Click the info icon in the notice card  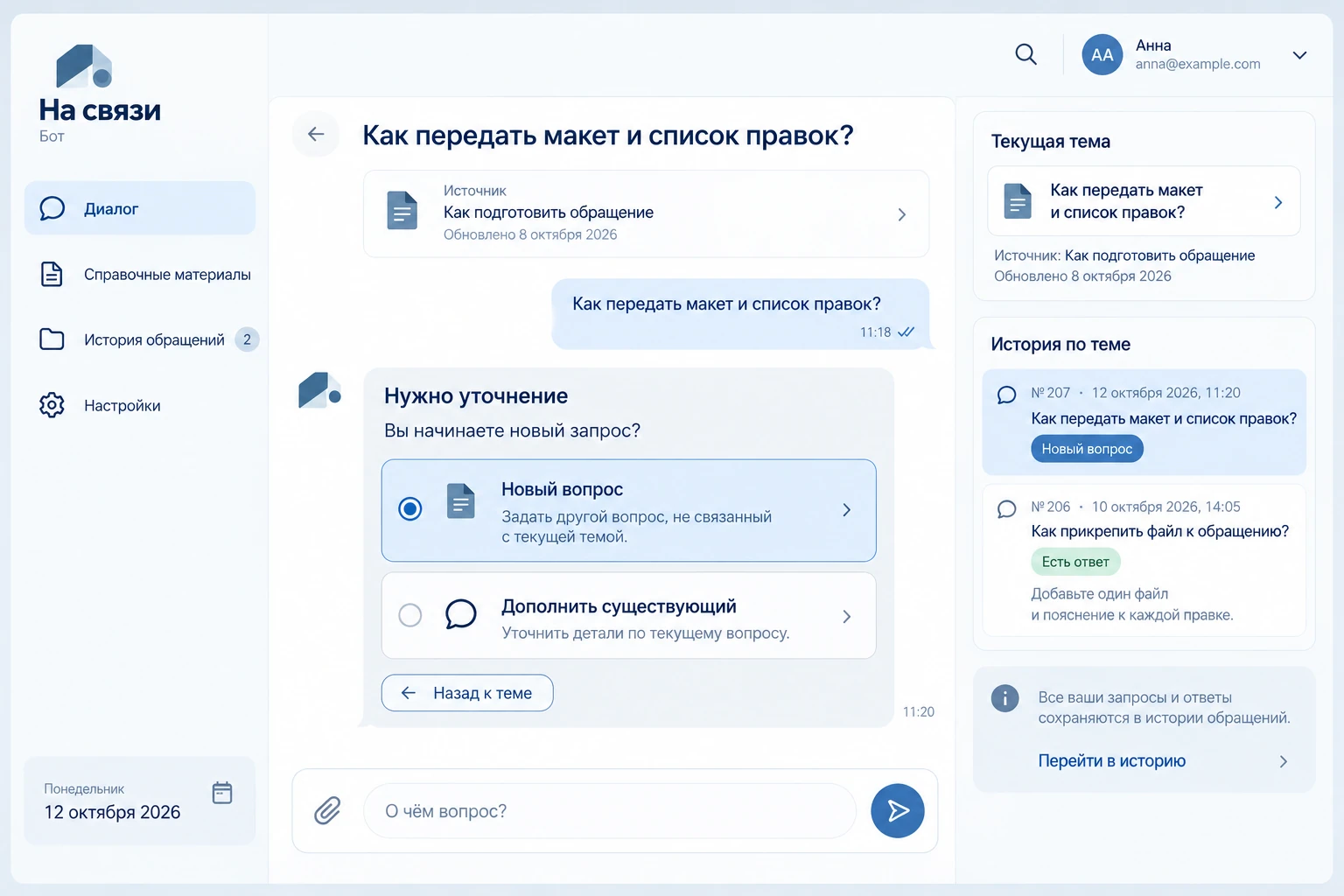(1004, 698)
